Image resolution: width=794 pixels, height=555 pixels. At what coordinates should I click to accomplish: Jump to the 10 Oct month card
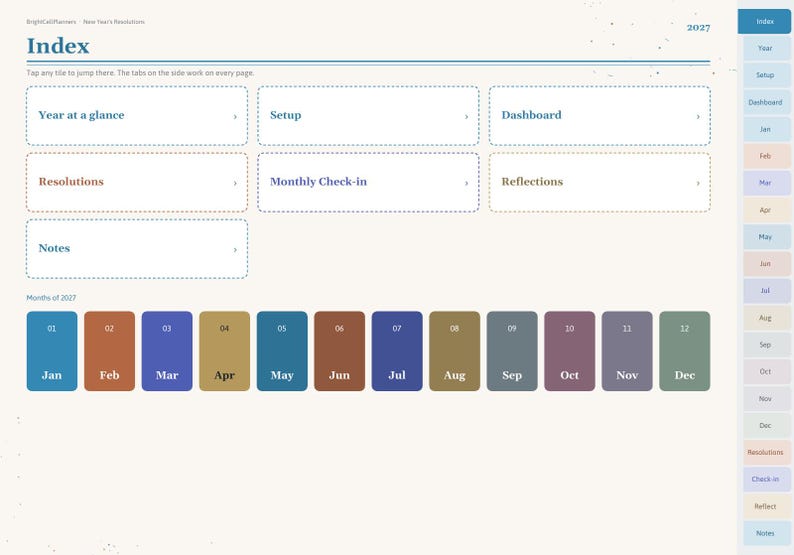coord(570,351)
